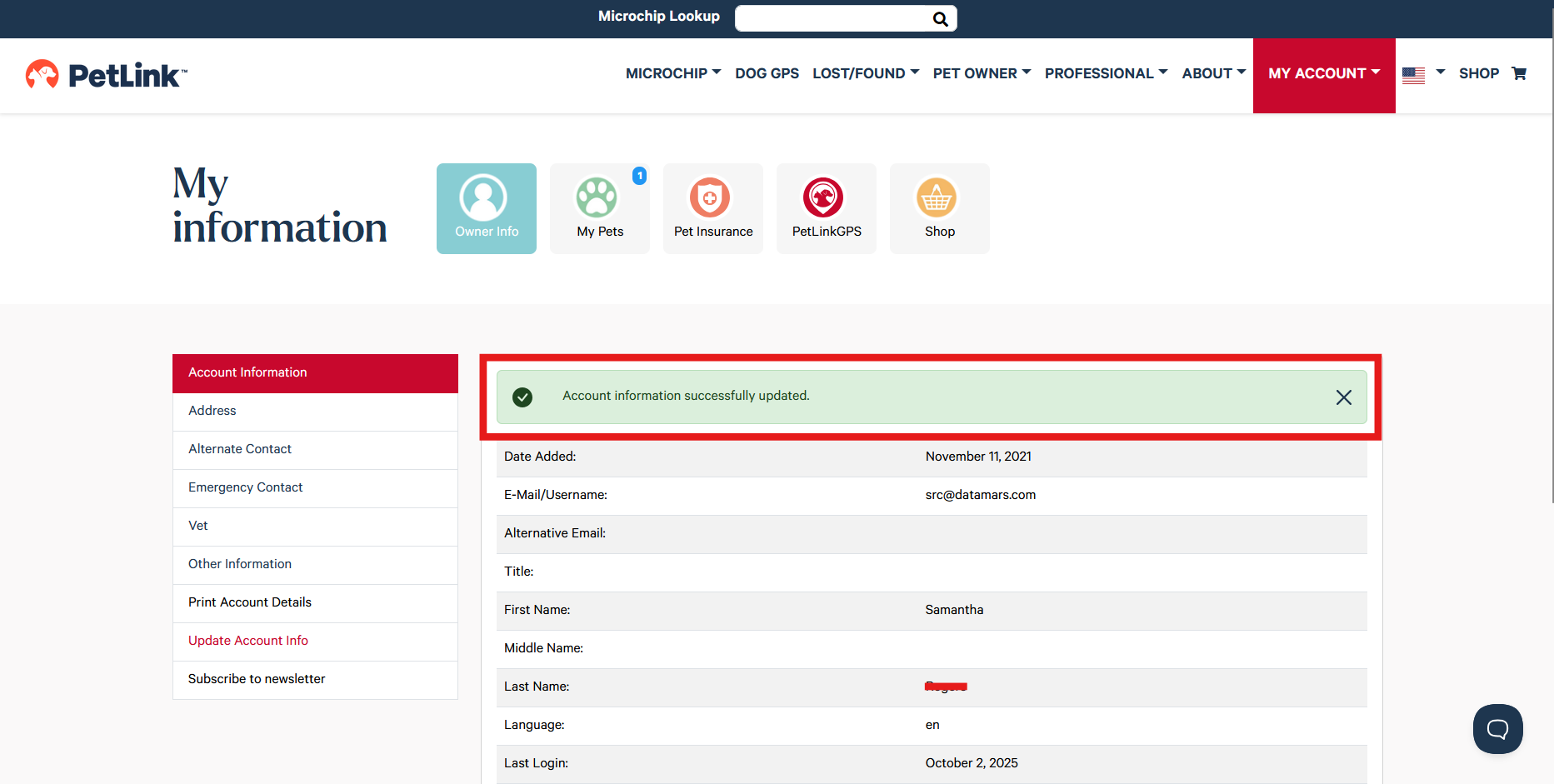Open the language selector dropdown arrow
1554x784 pixels.
(1441, 72)
